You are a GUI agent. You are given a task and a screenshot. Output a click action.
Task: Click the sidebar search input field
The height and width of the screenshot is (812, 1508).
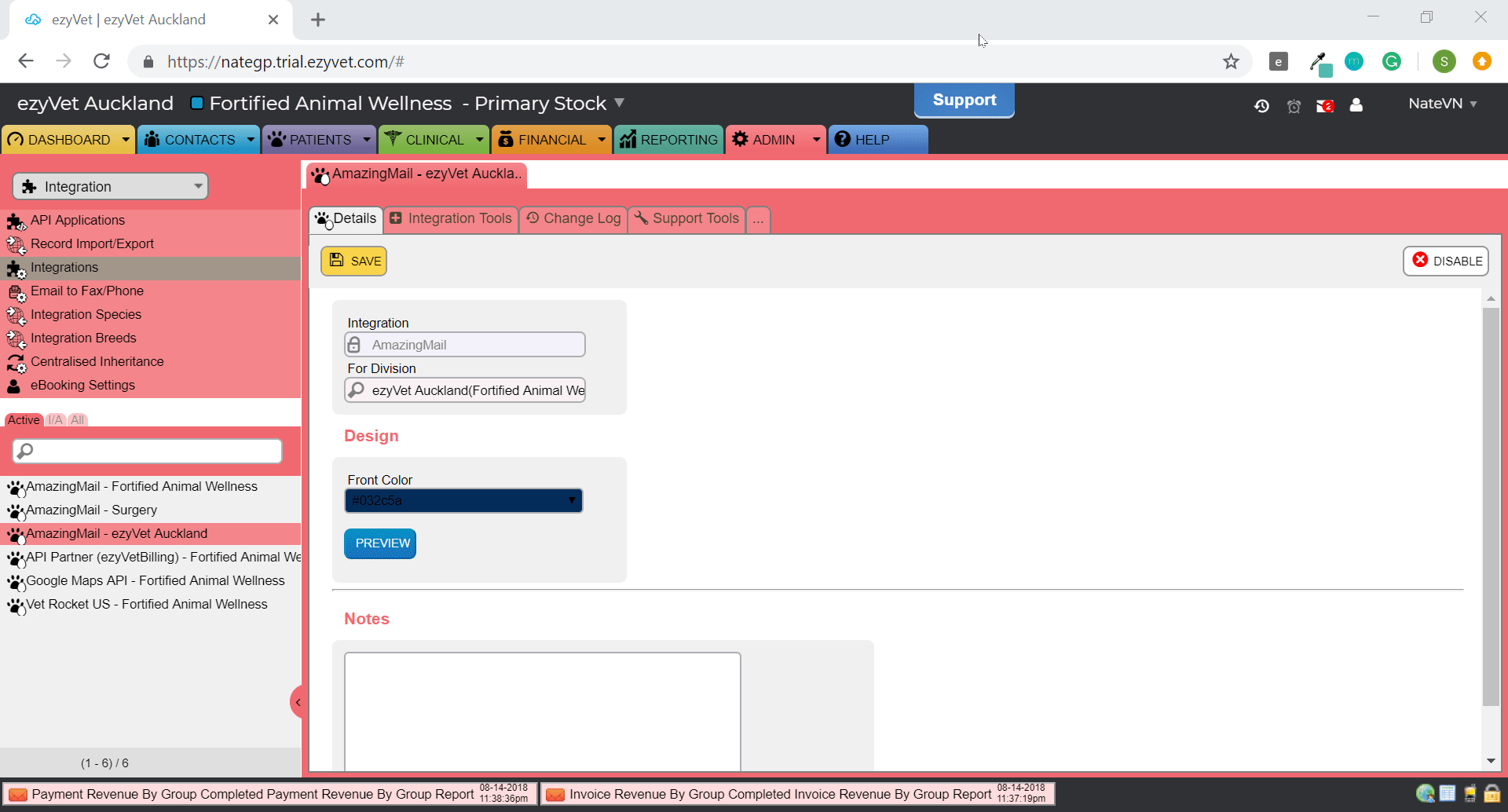(x=148, y=451)
